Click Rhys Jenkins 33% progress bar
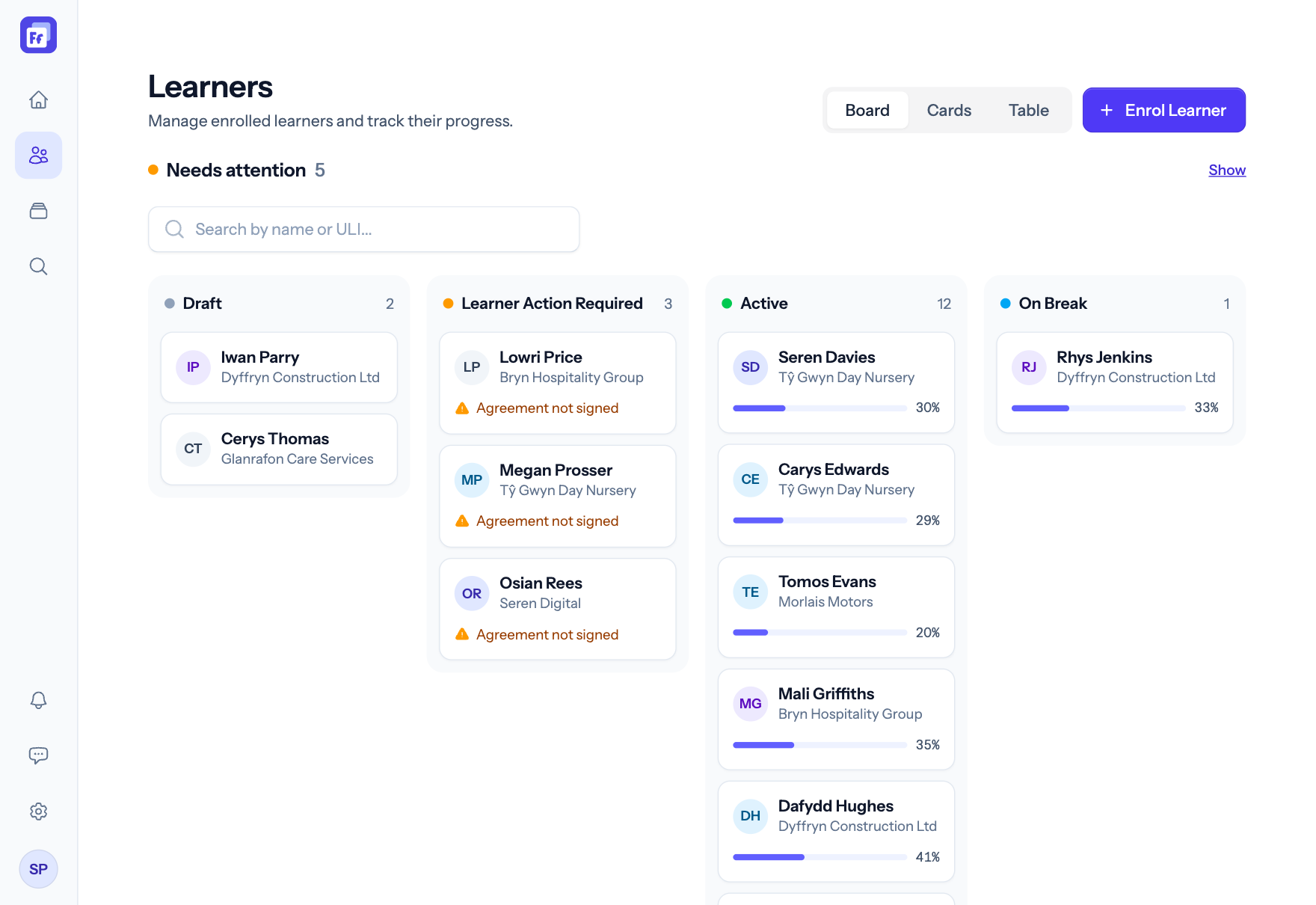1316x905 pixels. click(1098, 408)
